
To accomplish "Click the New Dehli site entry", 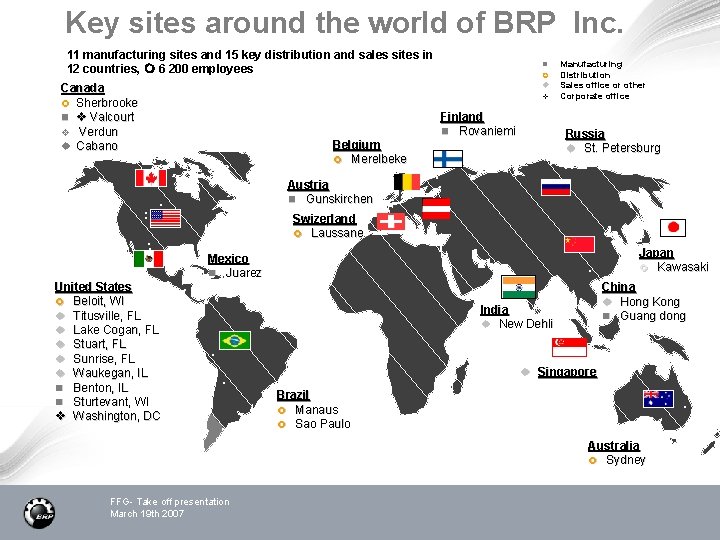I will [526, 324].
